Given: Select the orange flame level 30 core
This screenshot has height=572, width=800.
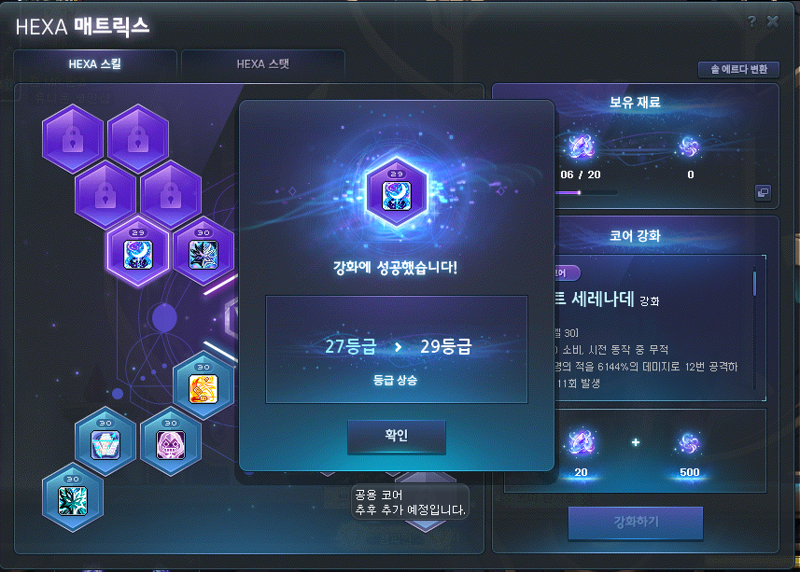Looking at the screenshot, I should point(204,386).
